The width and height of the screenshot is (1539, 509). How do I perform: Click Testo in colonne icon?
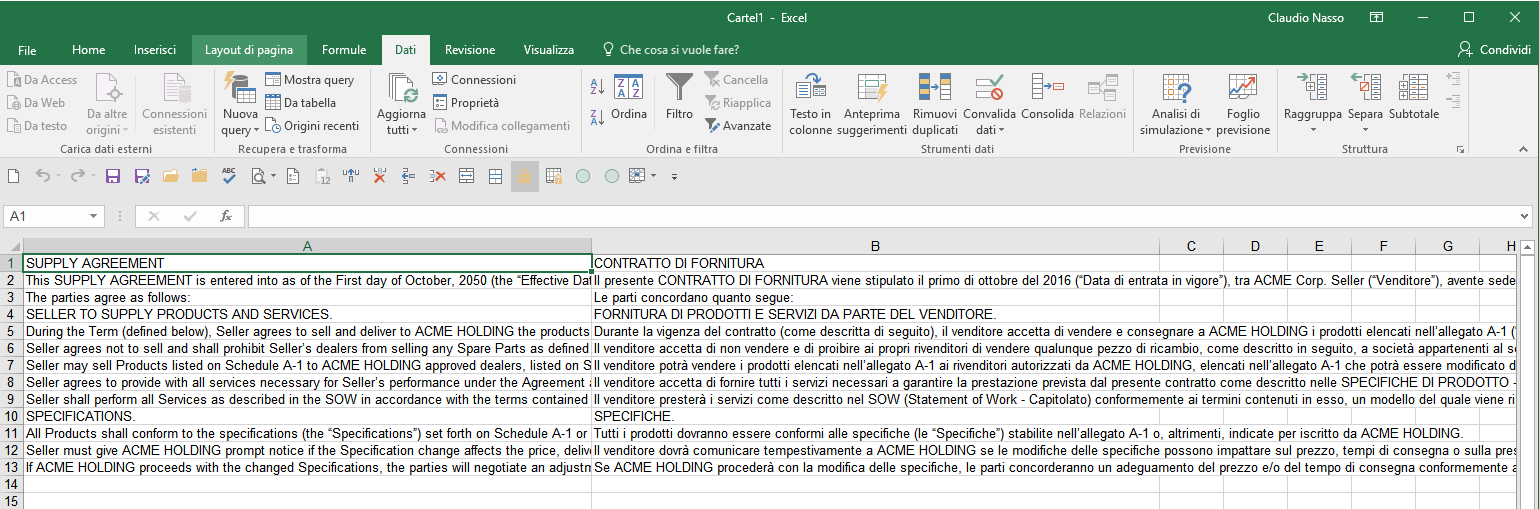click(810, 87)
